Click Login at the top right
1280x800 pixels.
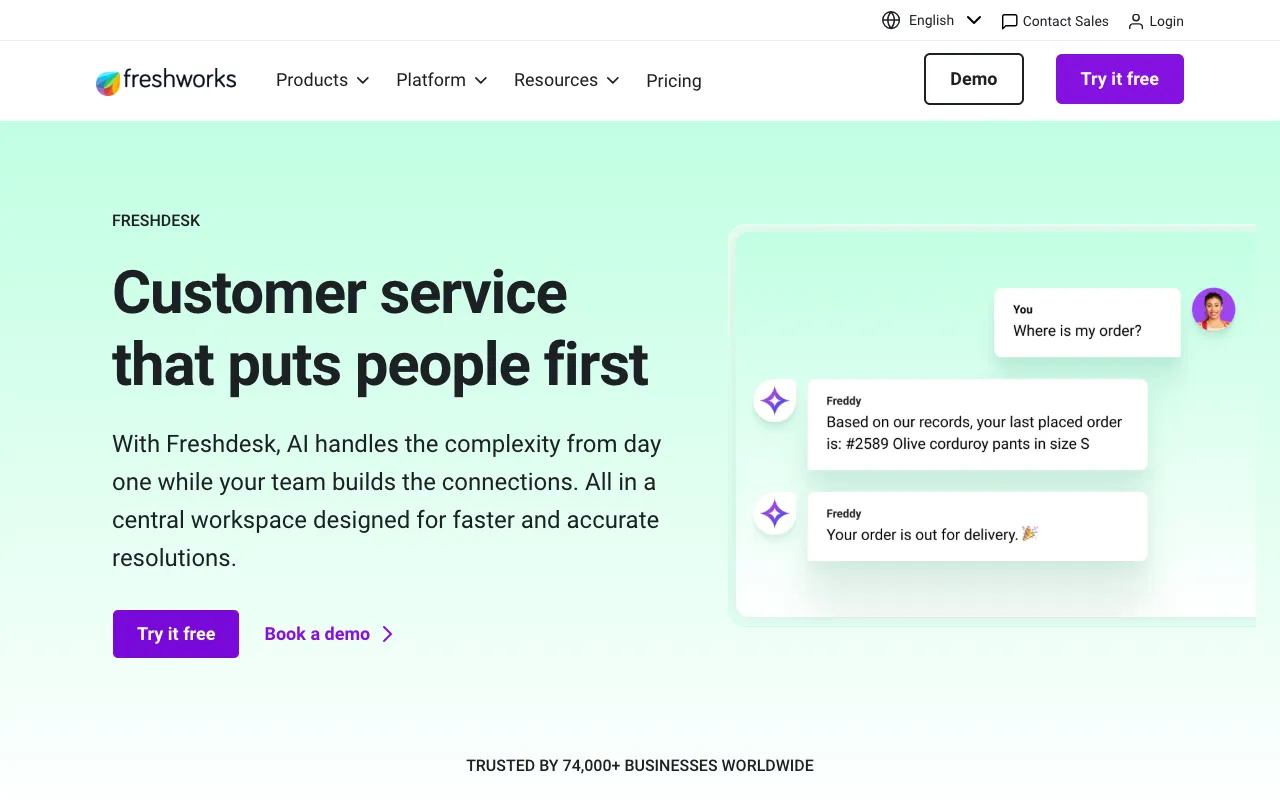[x=1165, y=20]
